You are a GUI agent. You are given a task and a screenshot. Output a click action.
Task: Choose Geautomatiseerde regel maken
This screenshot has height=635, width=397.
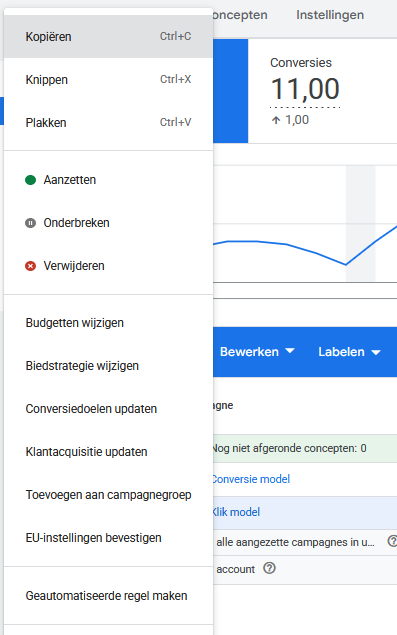click(108, 596)
